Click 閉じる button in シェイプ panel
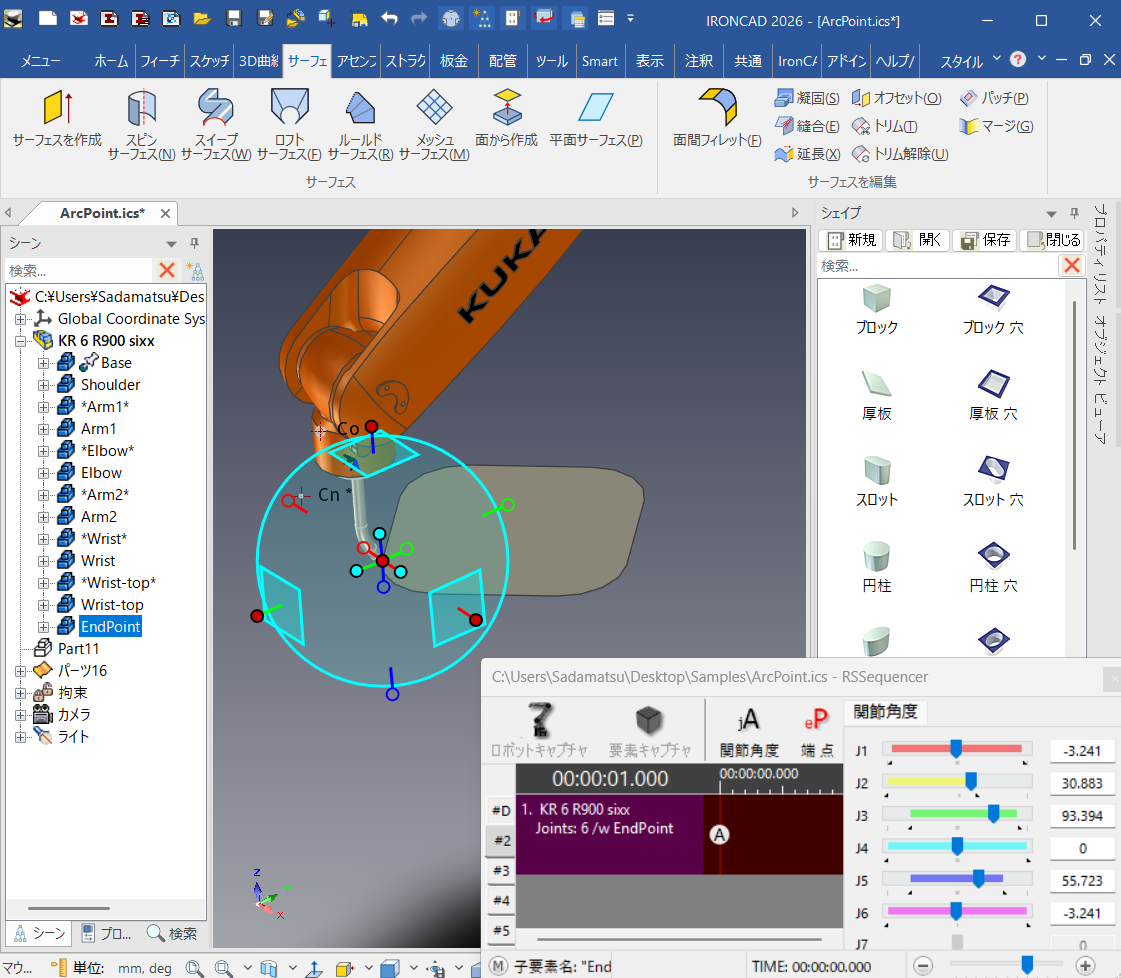The height and width of the screenshot is (978, 1121). click(x=1052, y=240)
